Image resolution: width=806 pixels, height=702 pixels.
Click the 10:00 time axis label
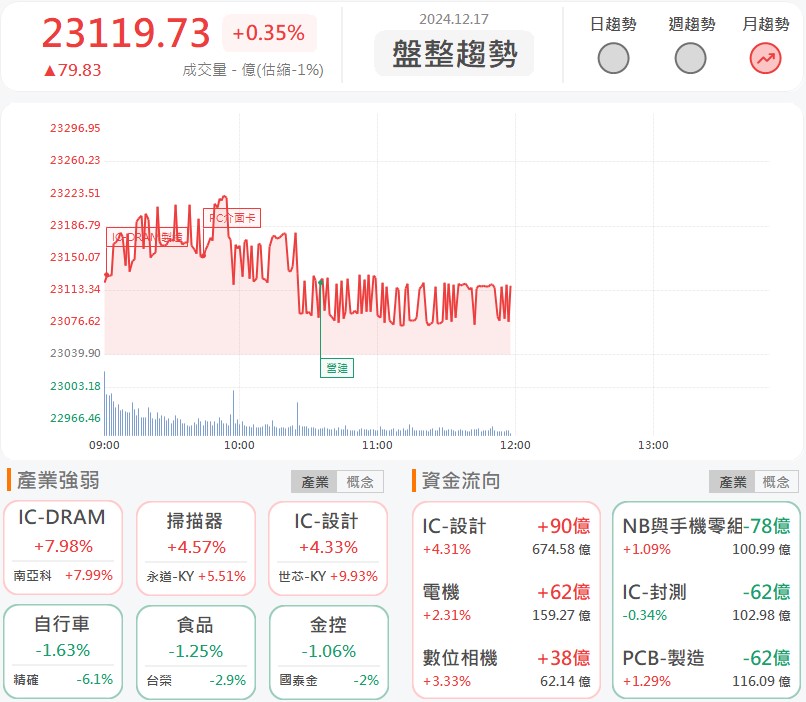coord(239,445)
